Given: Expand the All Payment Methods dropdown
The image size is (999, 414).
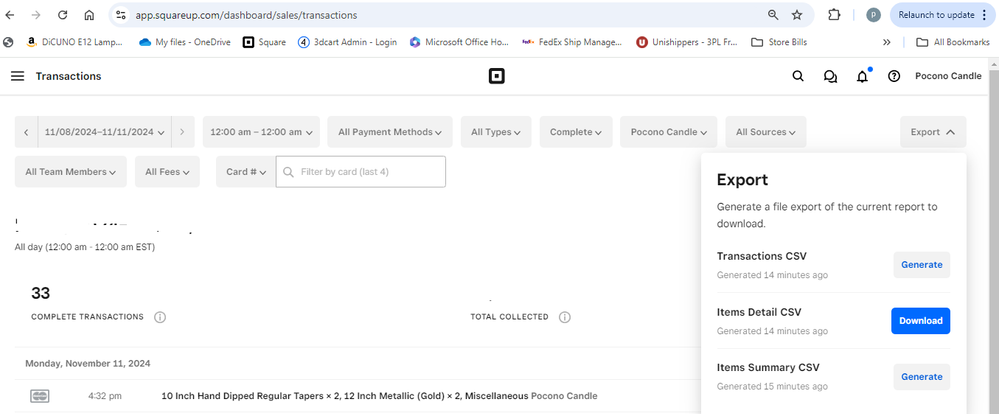Looking at the screenshot, I should (390, 132).
